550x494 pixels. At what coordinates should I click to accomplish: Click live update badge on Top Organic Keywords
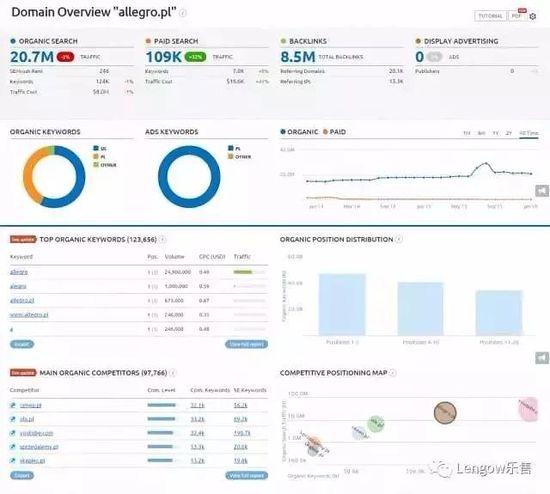coord(23,240)
